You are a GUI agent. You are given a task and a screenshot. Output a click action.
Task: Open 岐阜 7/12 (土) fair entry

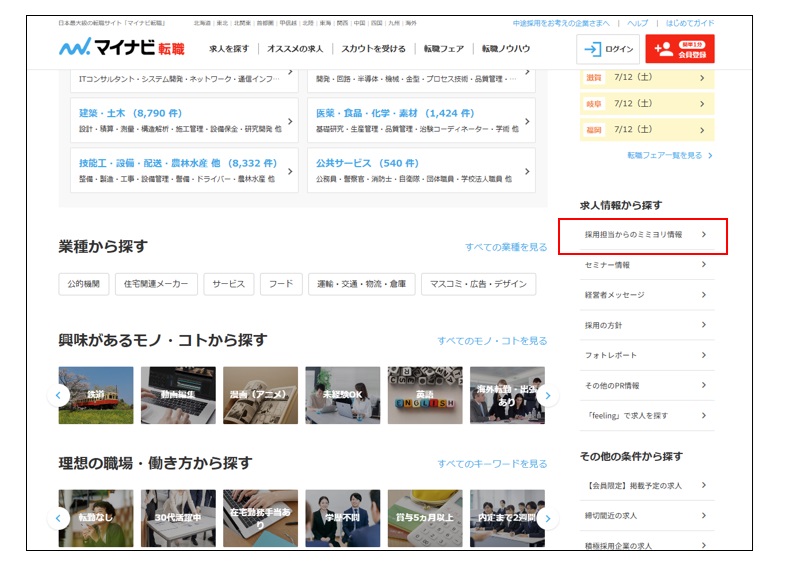pos(647,104)
